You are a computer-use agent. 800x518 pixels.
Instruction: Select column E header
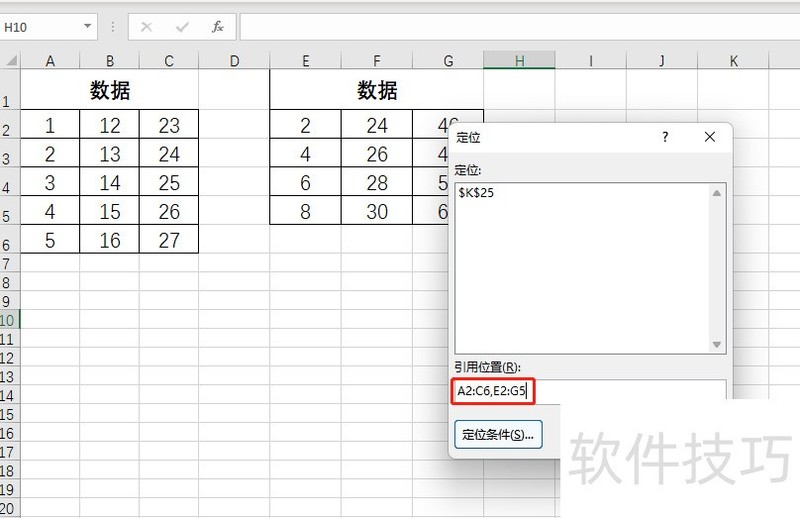pos(306,61)
